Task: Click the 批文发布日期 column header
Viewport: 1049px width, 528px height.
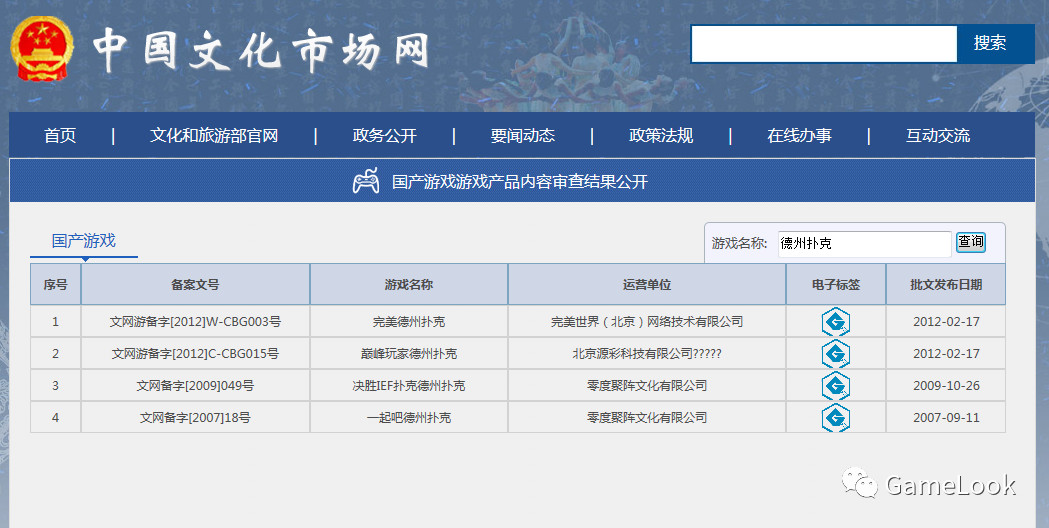Action: 946,284
